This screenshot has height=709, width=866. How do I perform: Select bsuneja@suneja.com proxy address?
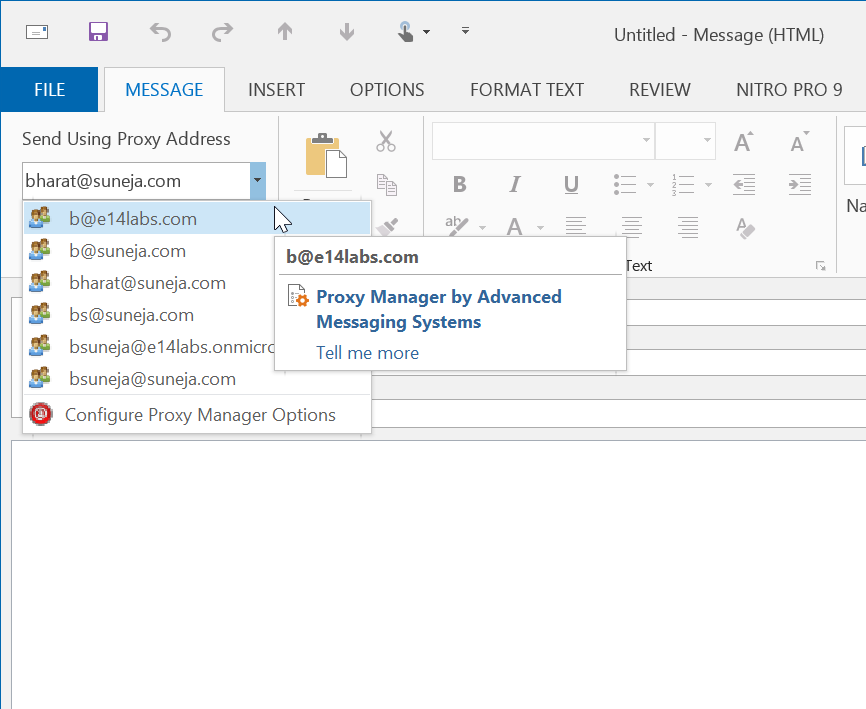[197, 379]
